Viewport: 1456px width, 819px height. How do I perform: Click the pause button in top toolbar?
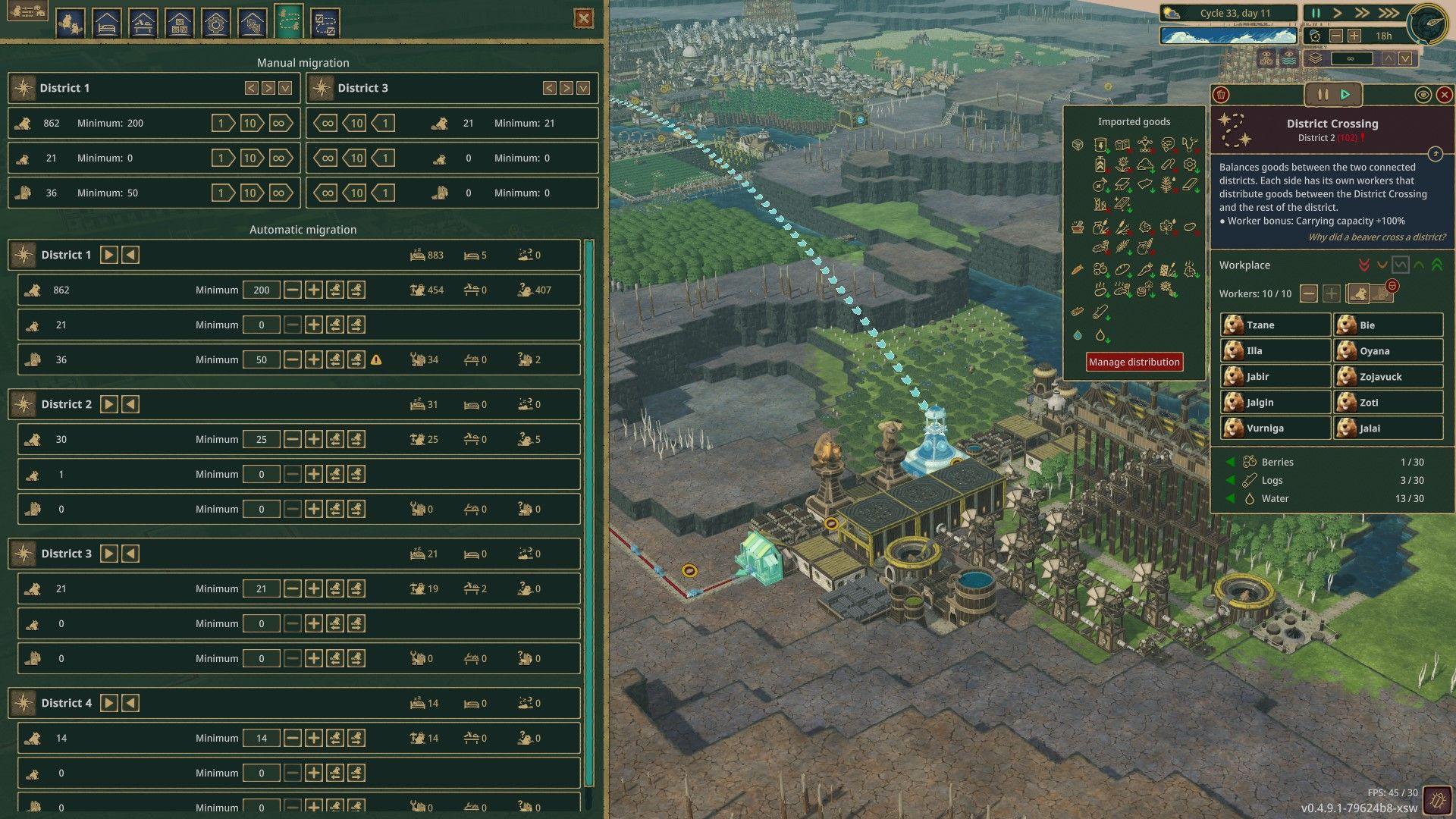coord(1313,12)
